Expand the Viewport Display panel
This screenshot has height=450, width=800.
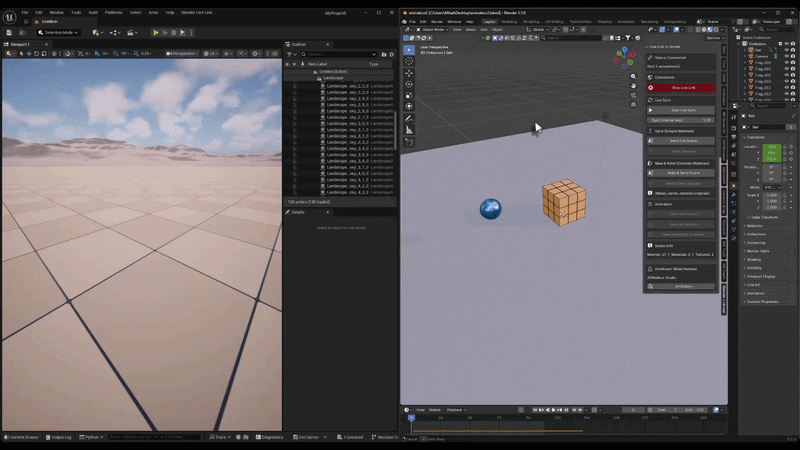tap(761, 277)
